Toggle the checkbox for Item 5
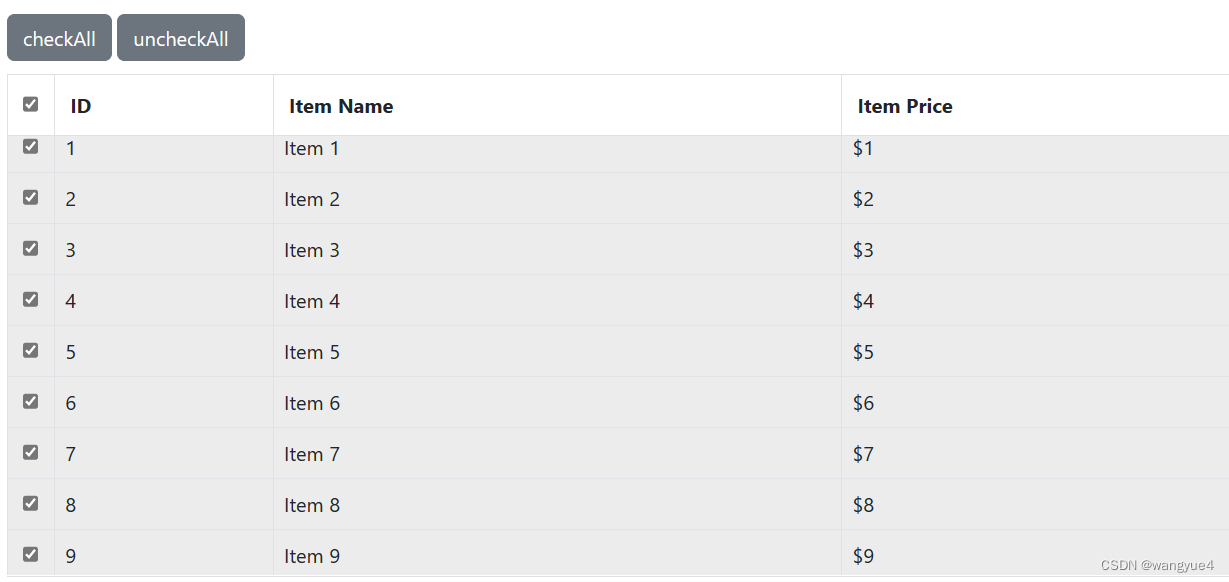This screenshot has width=1229, height=582. click(x=30, y=350)
